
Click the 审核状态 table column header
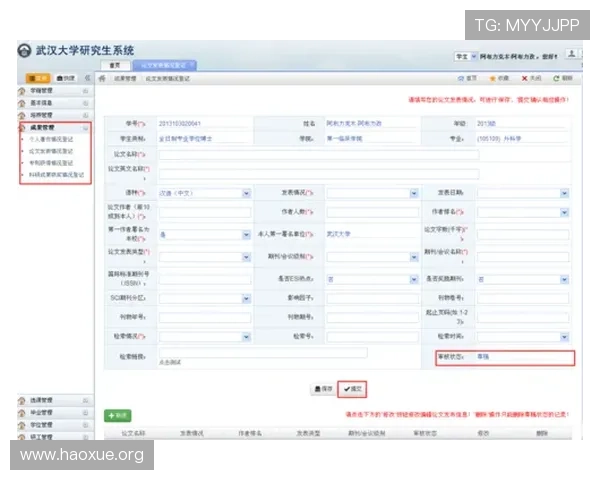click(425, 433)
